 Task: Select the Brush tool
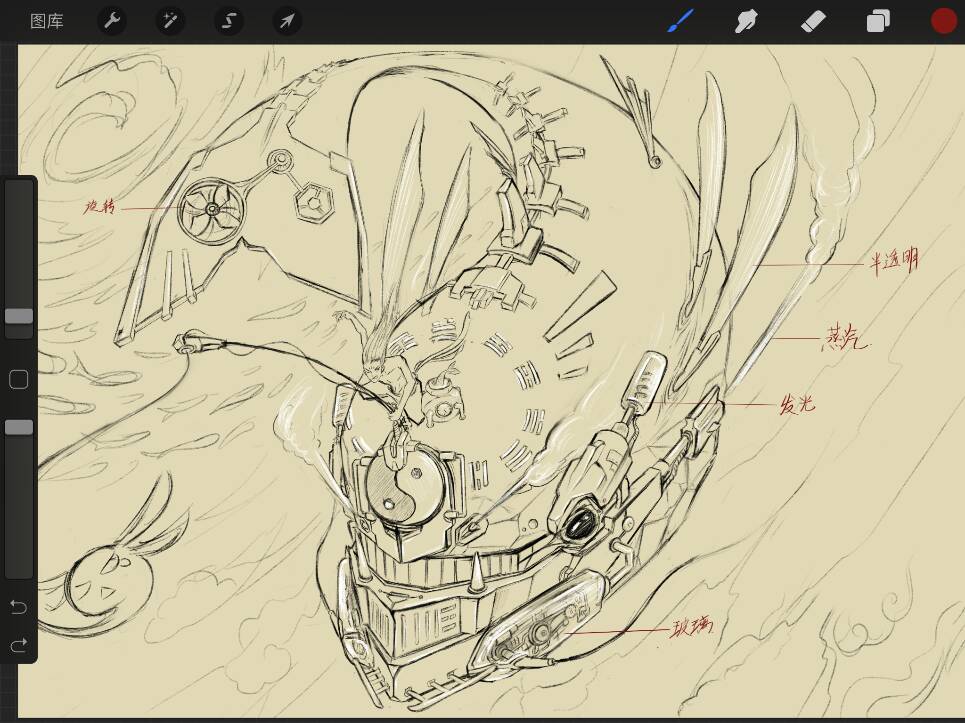[681, 21]
